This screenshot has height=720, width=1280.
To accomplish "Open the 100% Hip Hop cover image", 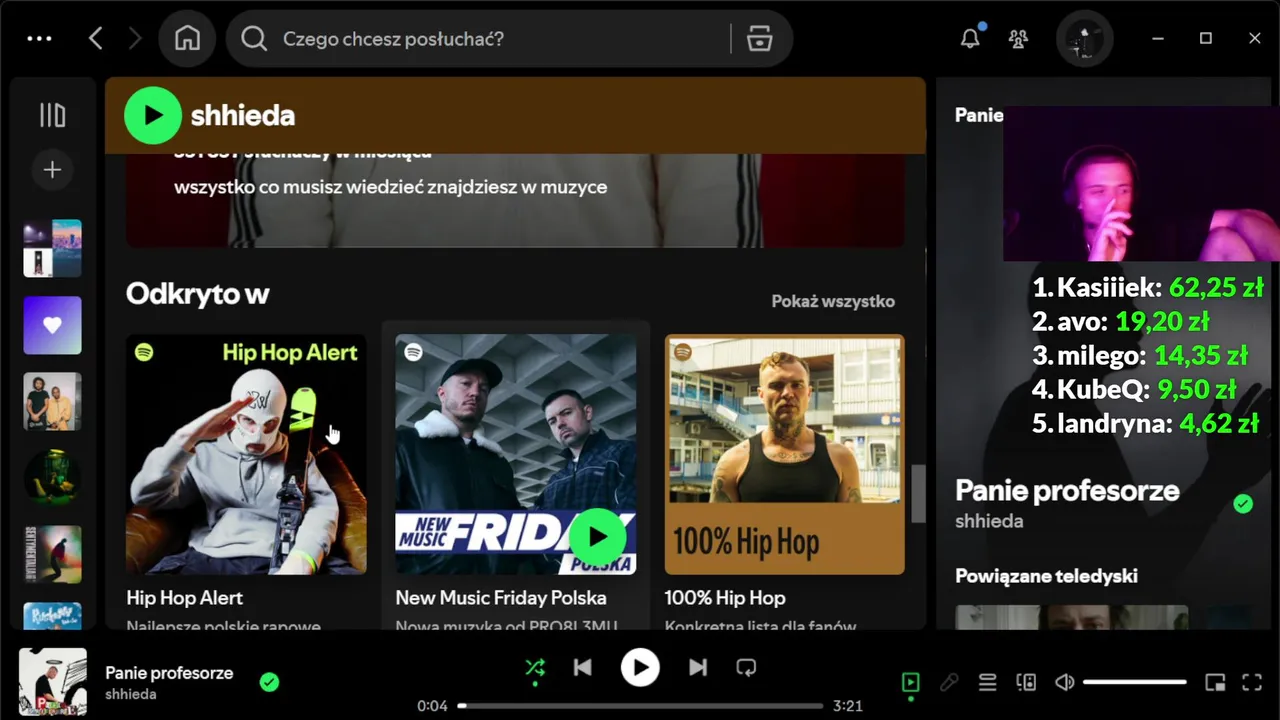I will pos(785,454).
